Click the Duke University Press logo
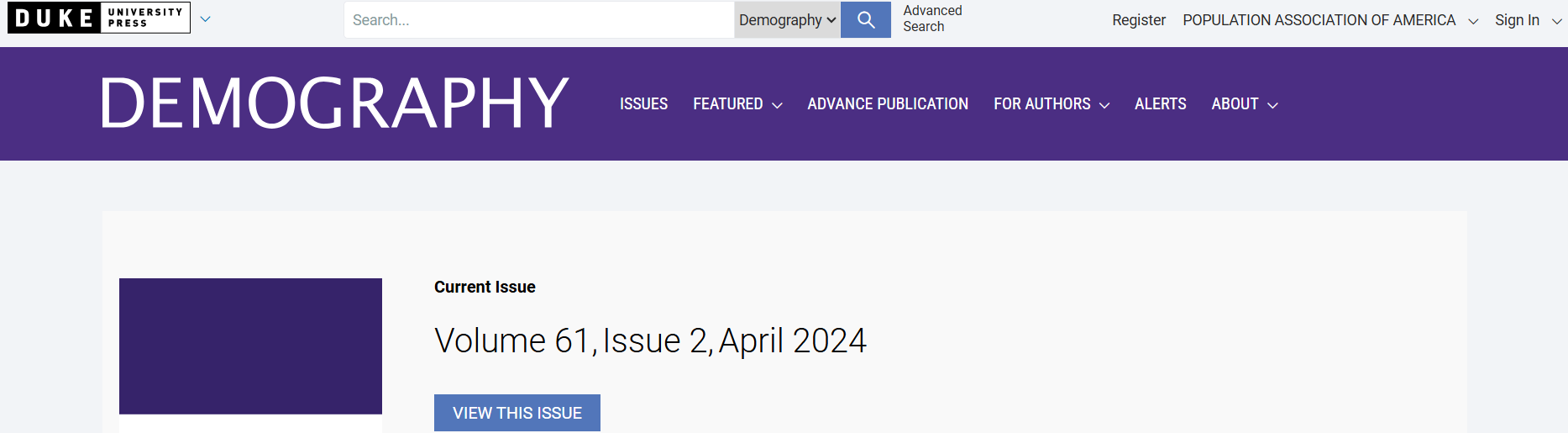This screenshot has width=1568, height=433. coord(99,18)
